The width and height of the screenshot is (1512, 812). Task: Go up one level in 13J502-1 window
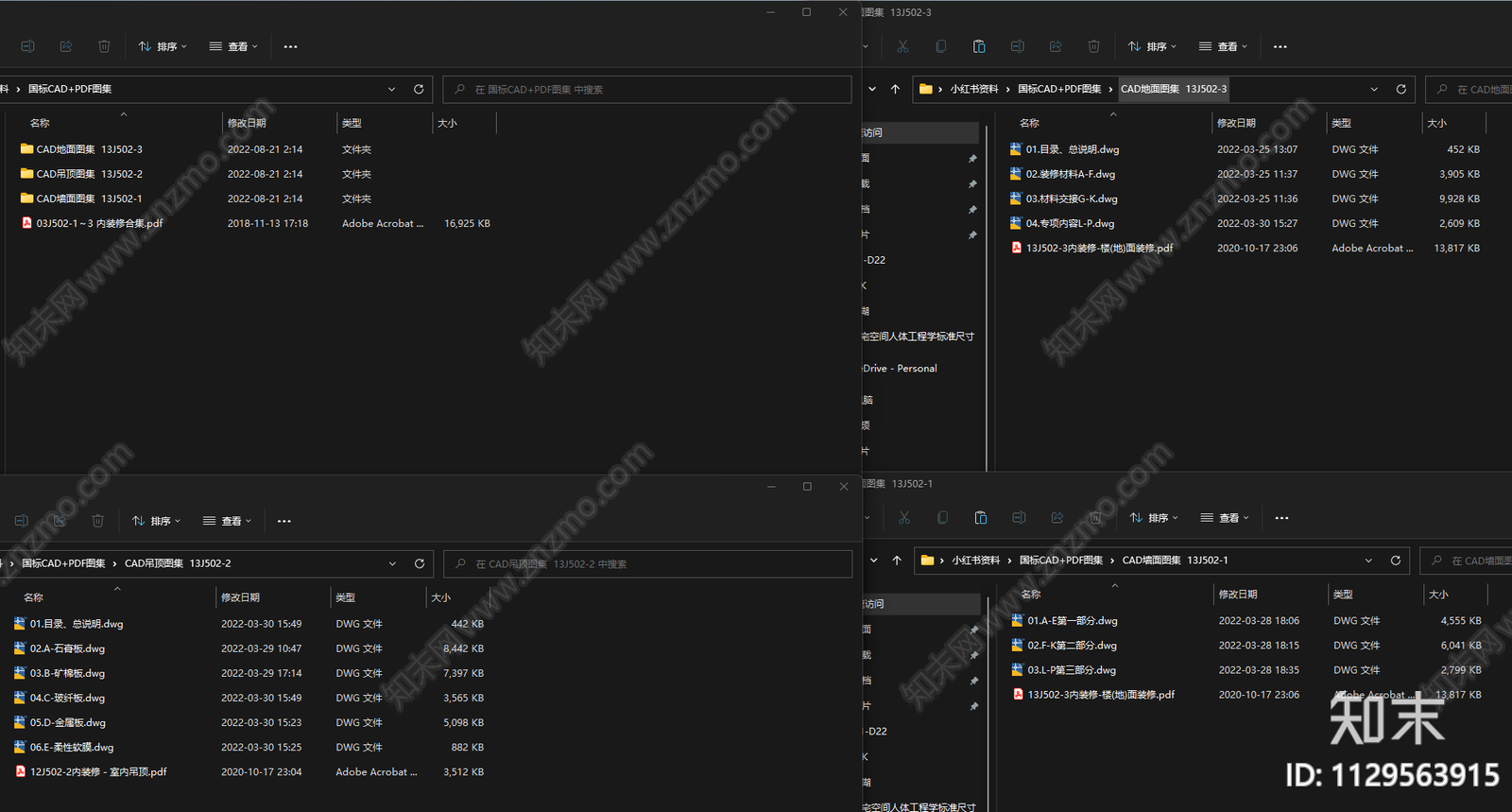click(x=897, y=561)
